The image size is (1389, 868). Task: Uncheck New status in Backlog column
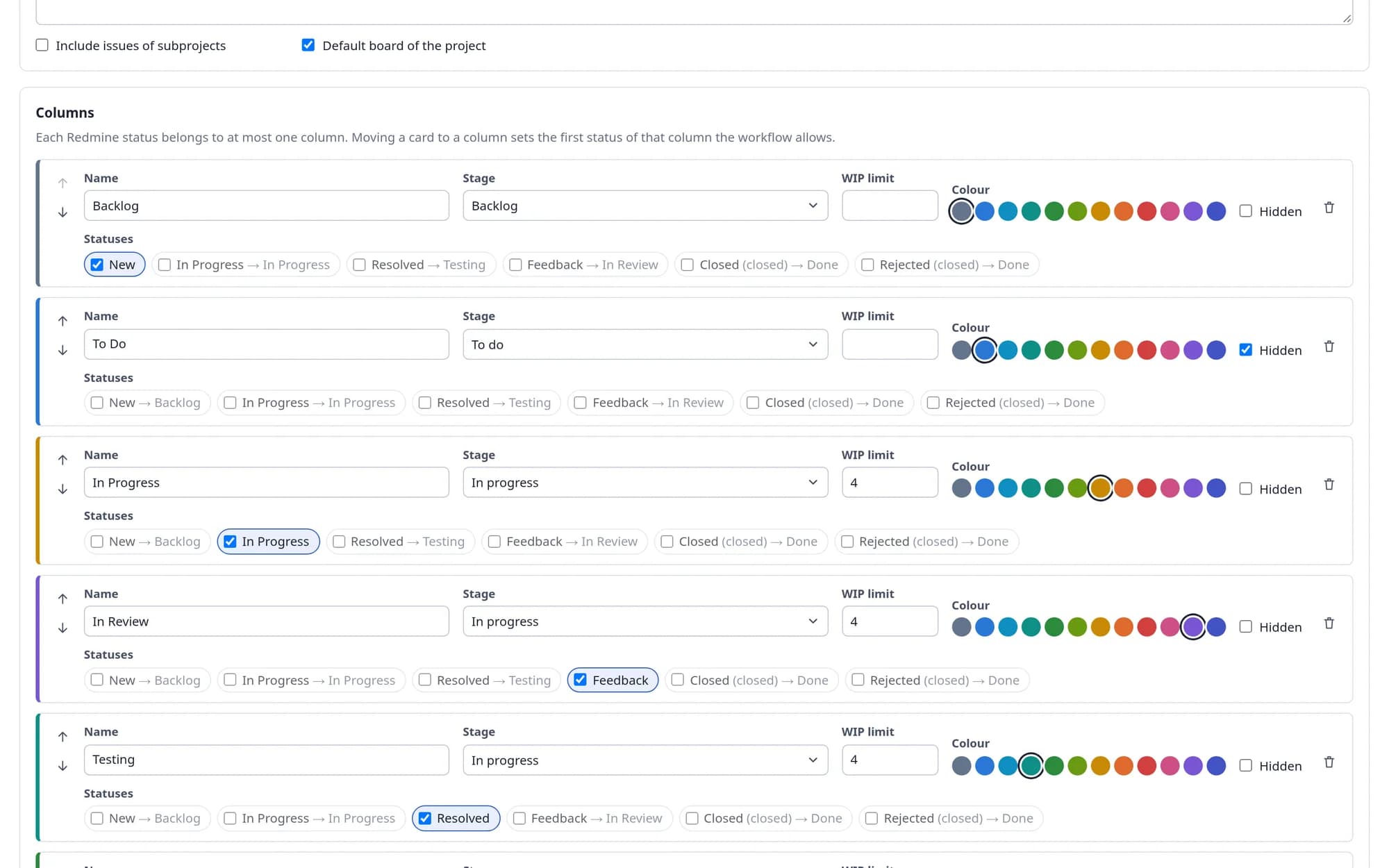(x=97, y=265)
